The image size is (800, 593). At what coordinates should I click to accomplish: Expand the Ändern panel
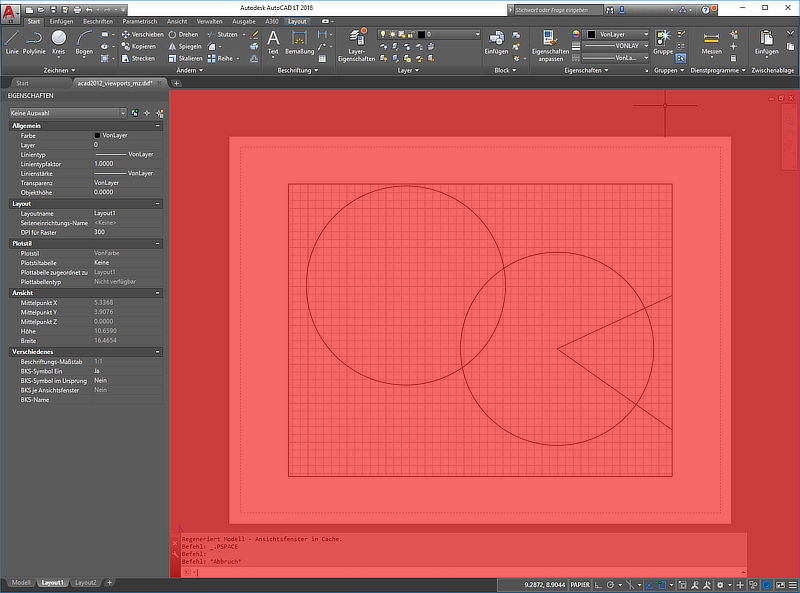(x=189, y=70)
